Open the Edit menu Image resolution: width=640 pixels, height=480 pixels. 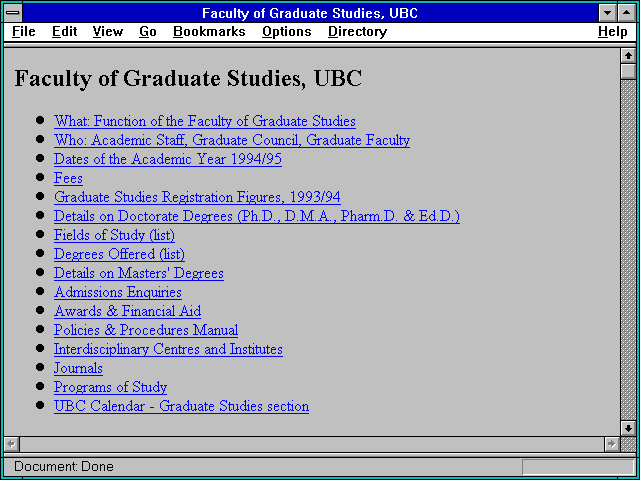pyautogui.click(x=64, y=32)
